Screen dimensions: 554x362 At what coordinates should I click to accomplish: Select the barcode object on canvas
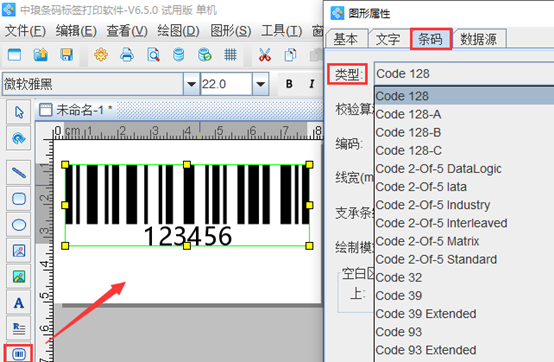click(x=187, y=205)
